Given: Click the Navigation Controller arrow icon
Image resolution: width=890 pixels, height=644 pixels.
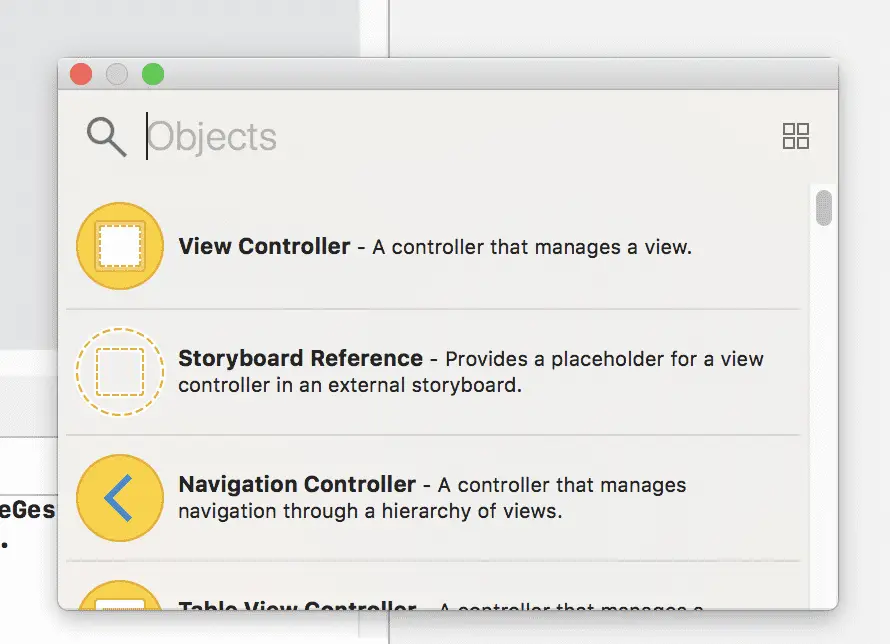Looking at the screenshot, I should click(x=120, y=498).
